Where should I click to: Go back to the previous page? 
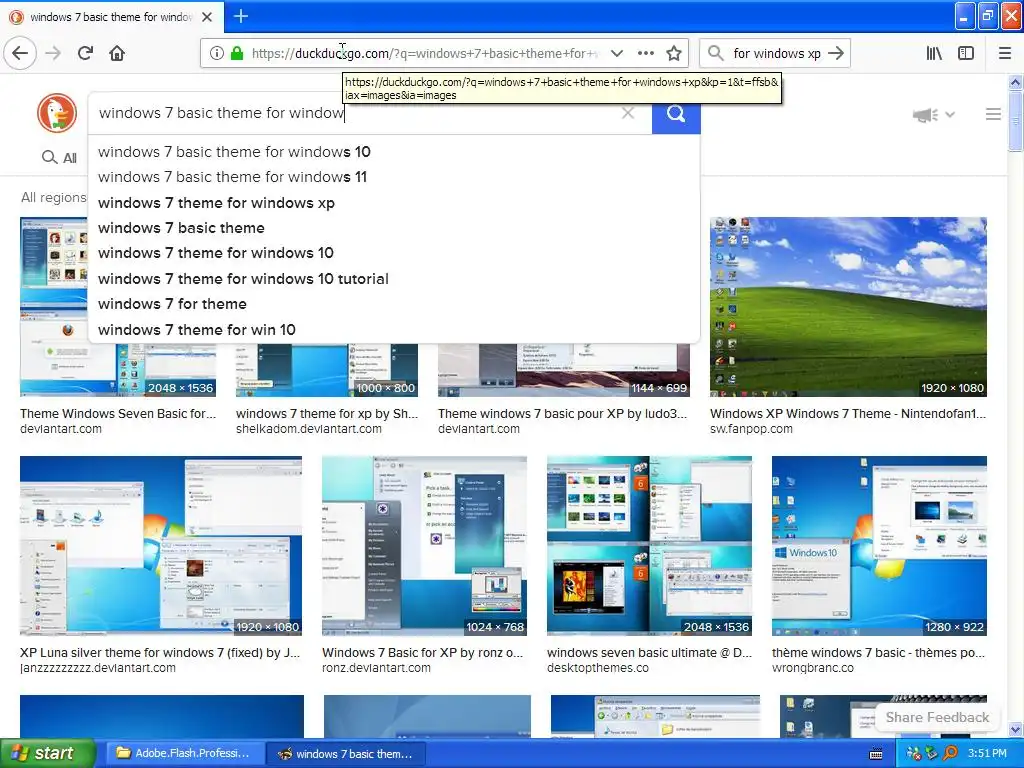coord(20,54)
